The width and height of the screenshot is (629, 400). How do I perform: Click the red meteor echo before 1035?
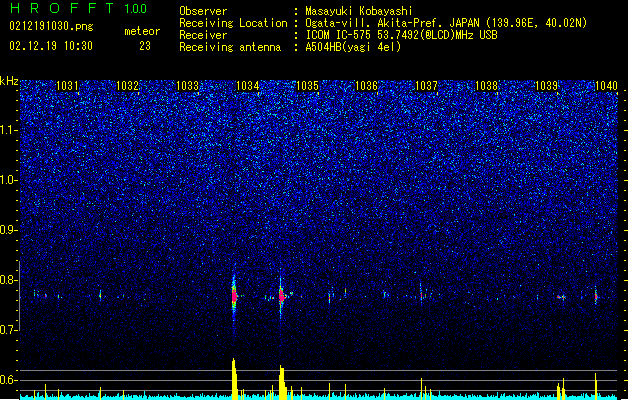[282, 297]
